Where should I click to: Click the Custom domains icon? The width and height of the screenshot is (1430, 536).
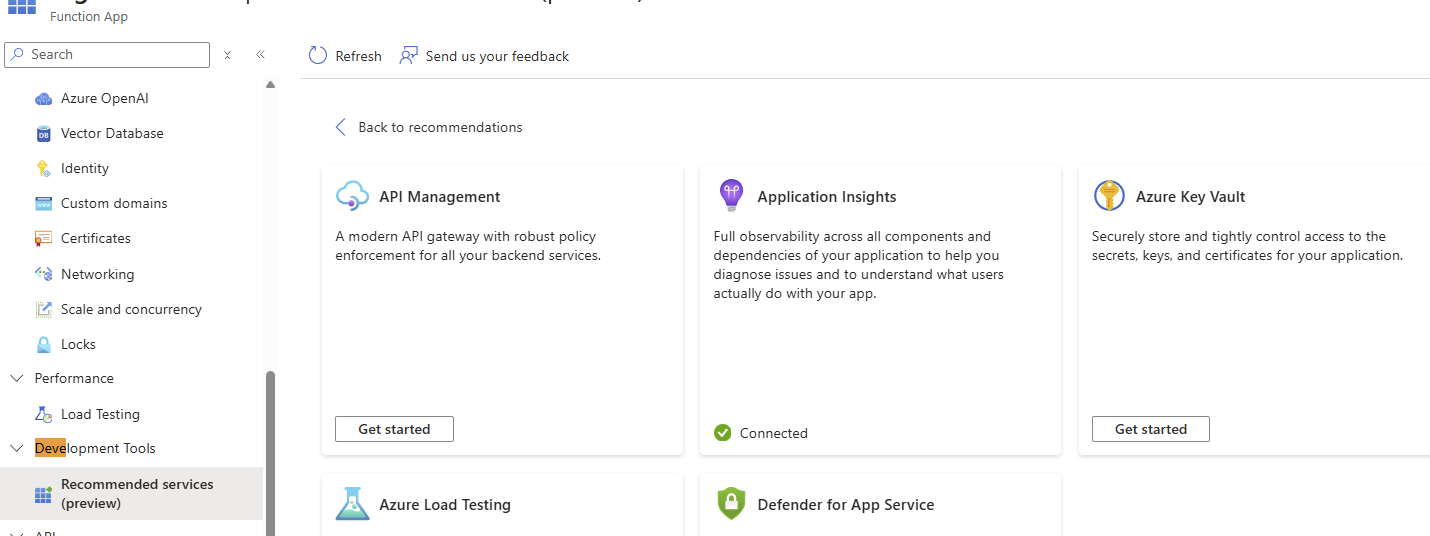click(43, 203)
